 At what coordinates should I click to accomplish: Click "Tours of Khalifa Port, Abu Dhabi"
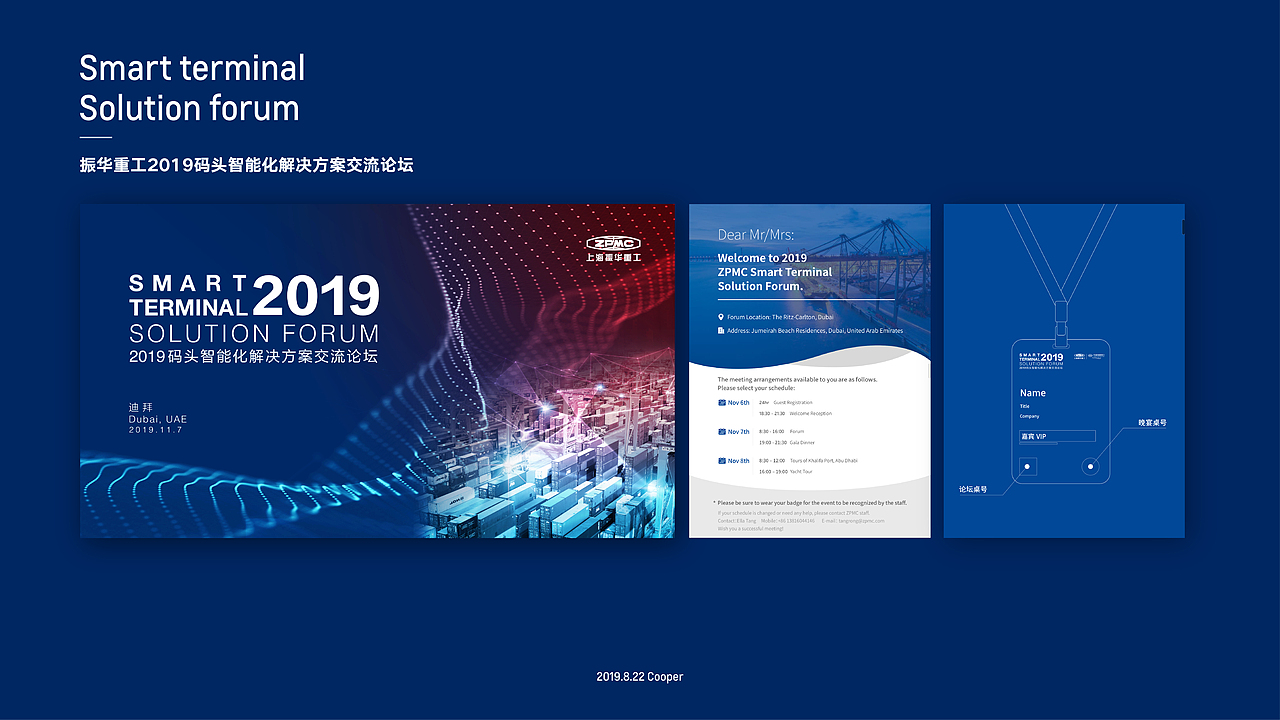(x=824, y=460)
